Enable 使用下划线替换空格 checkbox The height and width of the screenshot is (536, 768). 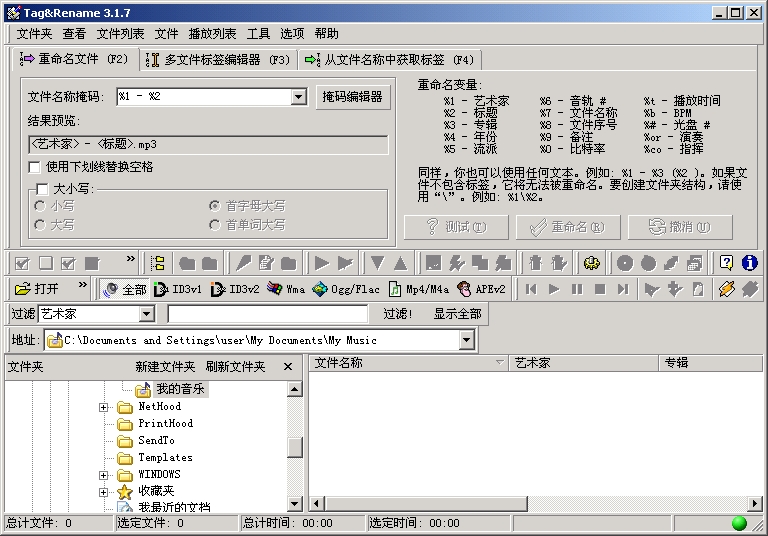pyautogui.click(x=34, y=167)
